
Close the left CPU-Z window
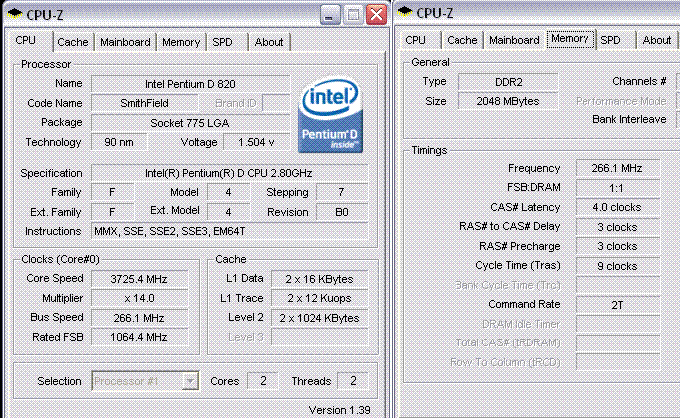point(376,15)
